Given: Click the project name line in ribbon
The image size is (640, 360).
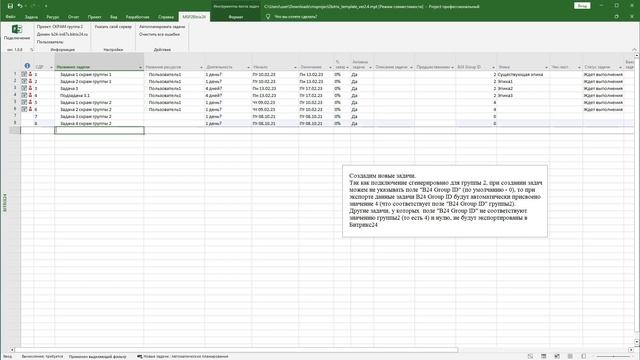Looking at the screenshot, I should (x=60, y=27).
